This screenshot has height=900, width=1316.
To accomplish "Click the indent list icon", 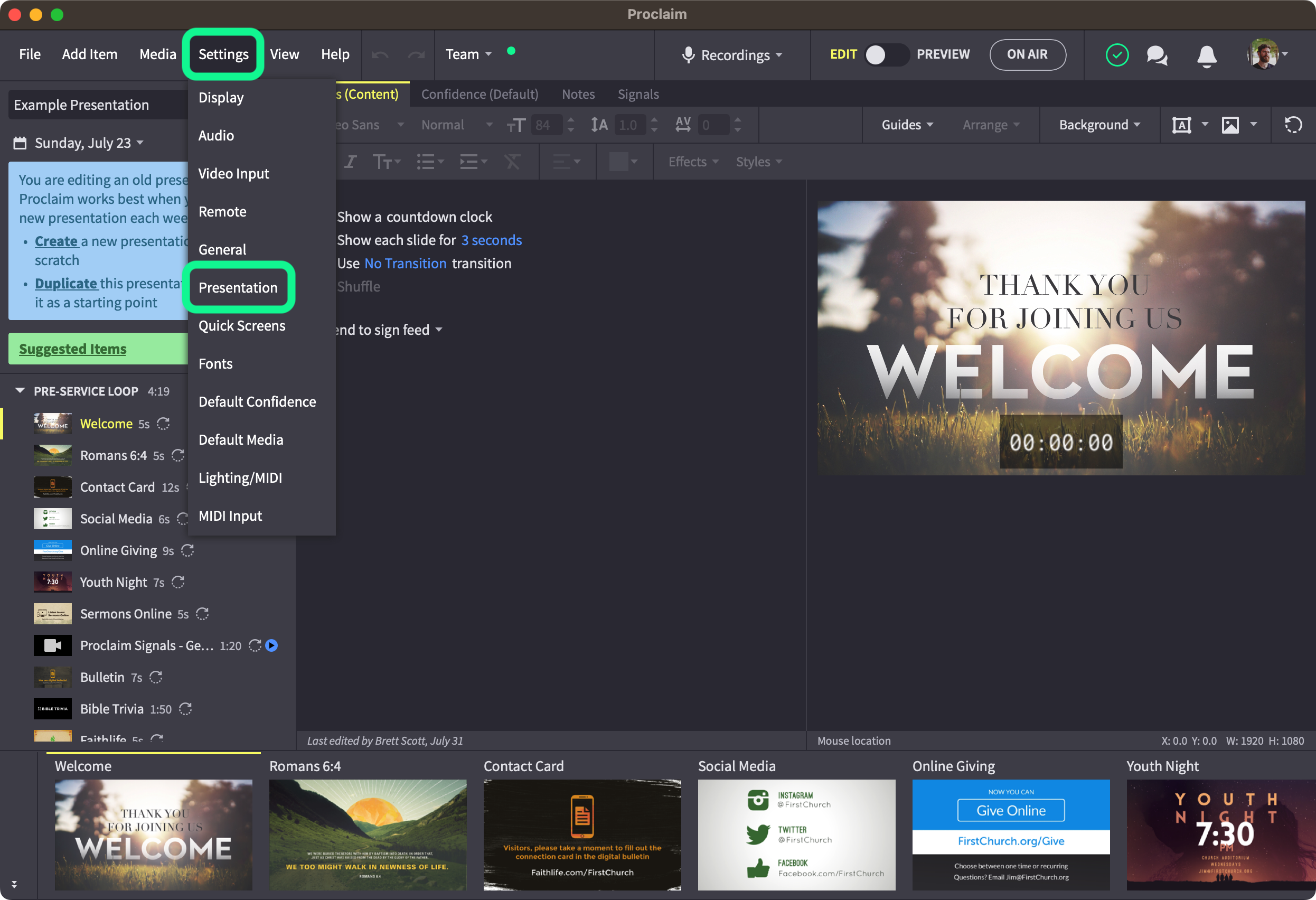I will click(x=469, y=162).
